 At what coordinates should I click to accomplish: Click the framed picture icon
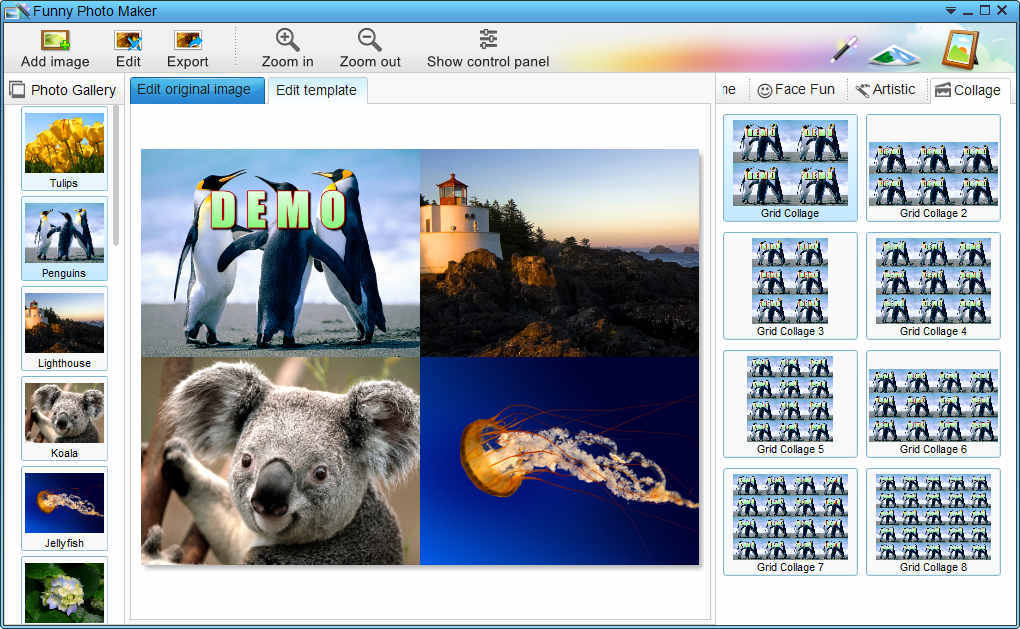tap(960, 49)
